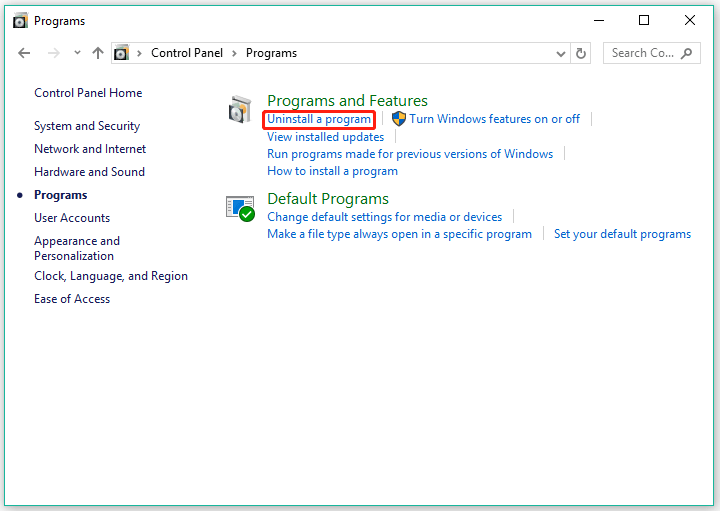
Task: Open Network and Internet category
Action: (x=90, y=149)
